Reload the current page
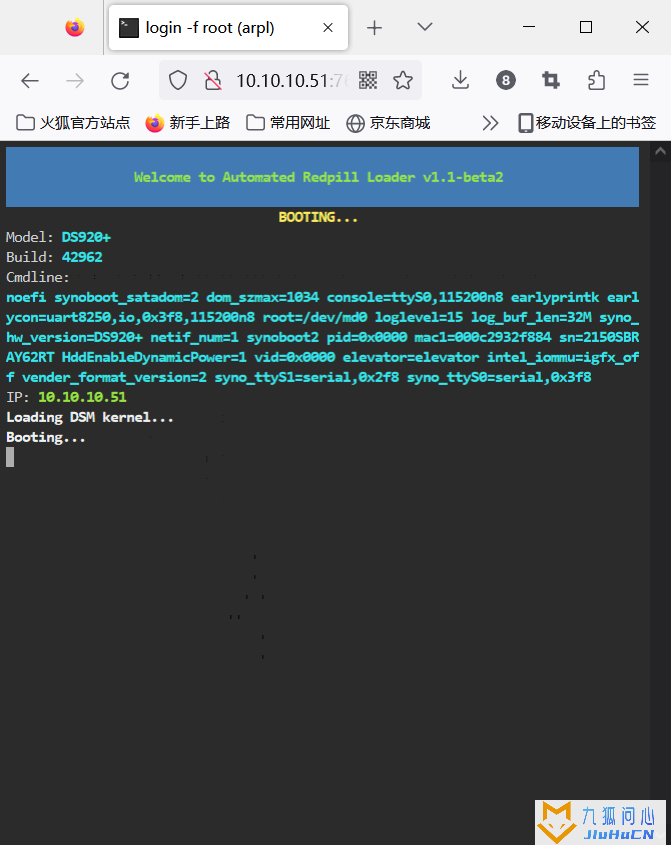The width and height of the screenshot is (671, 845). coord(120,81)
